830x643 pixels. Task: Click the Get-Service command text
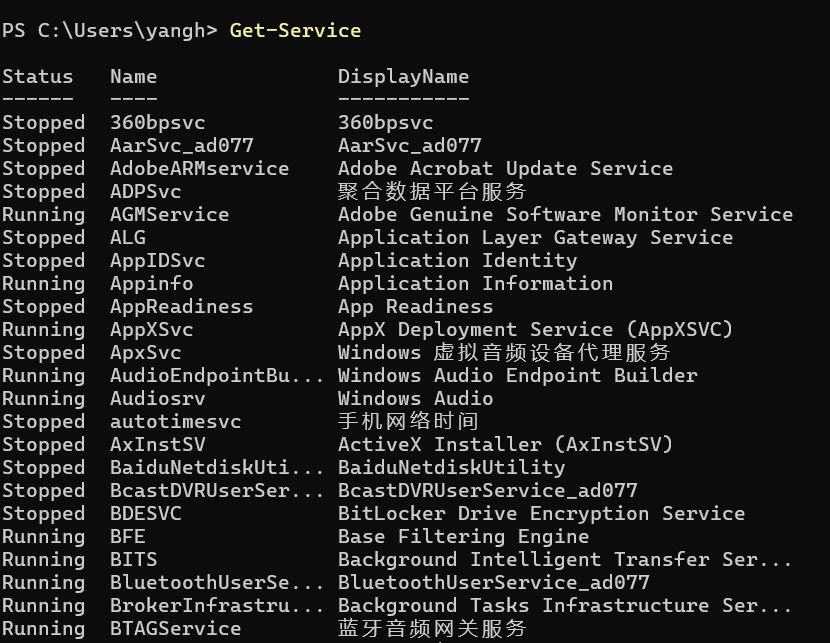[295, 30]
